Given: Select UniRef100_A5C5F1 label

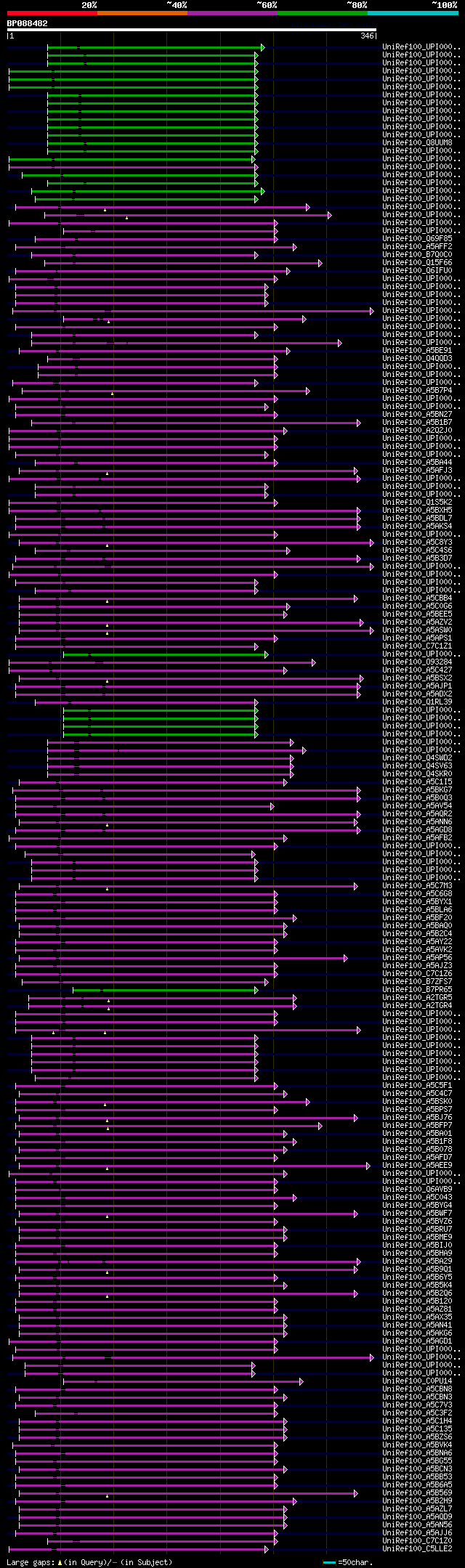Looking at the screenshot, I should (x=417, y=1086).
